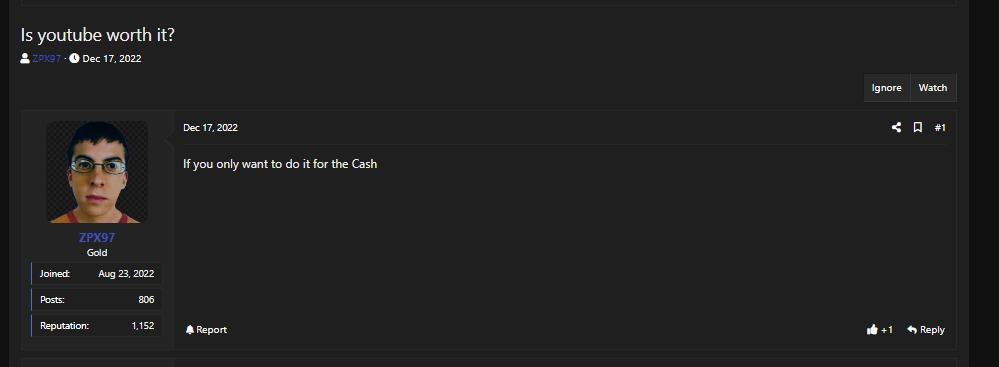Open the #1 post permalink
Viewport: 999px width, 367px height.
940,127
